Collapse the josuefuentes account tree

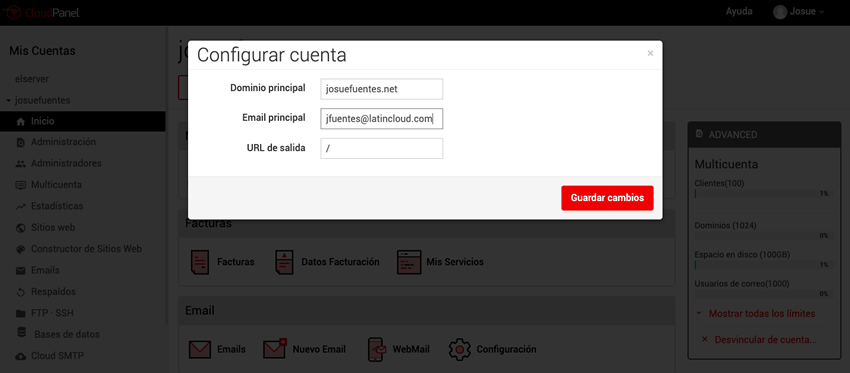(9, 101)
